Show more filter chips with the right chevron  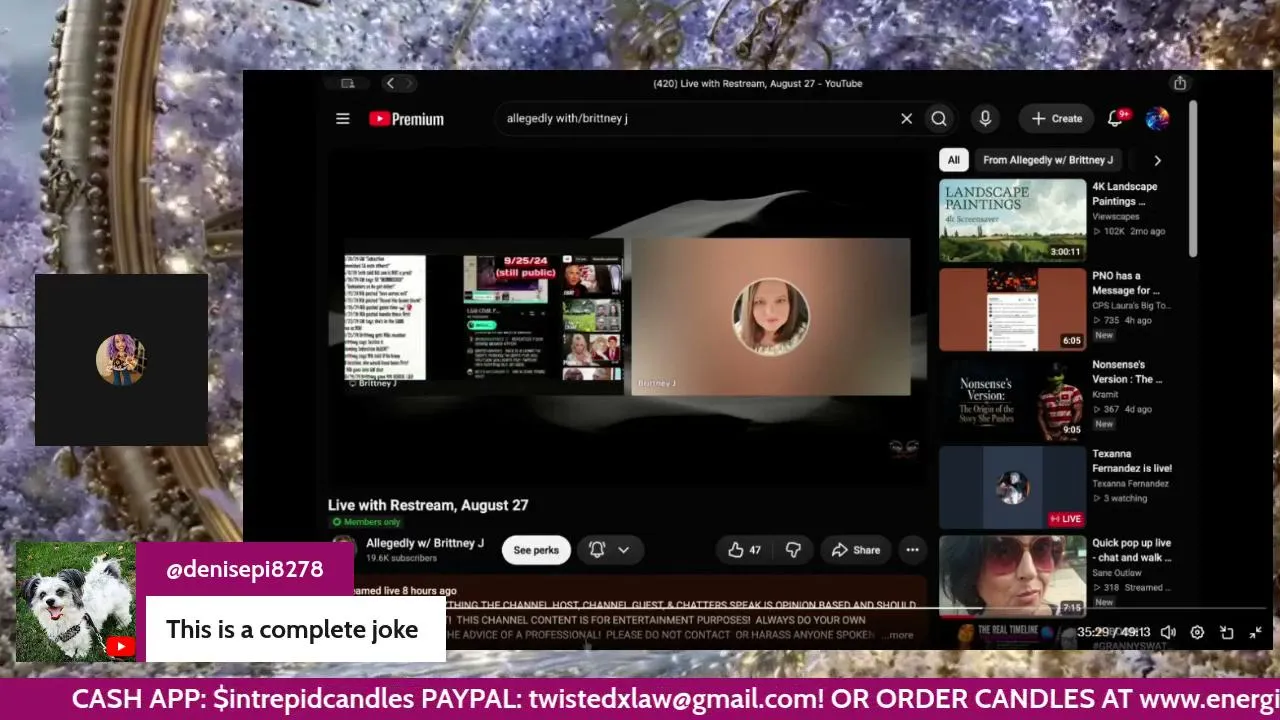(1157, 160)
